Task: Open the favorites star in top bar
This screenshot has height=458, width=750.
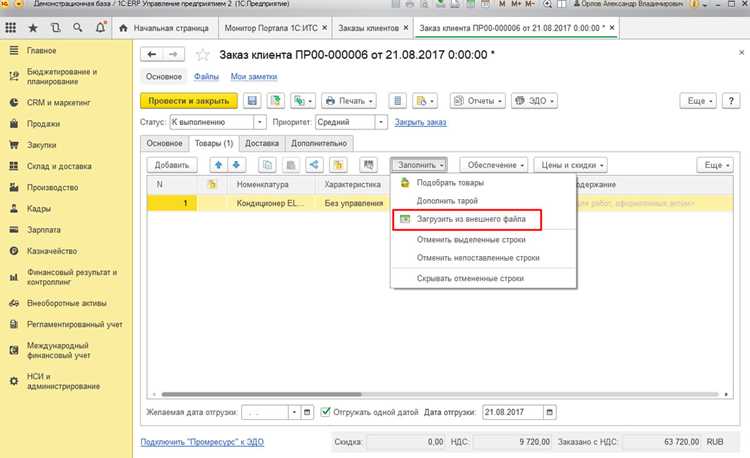Action: coord(33,28)
